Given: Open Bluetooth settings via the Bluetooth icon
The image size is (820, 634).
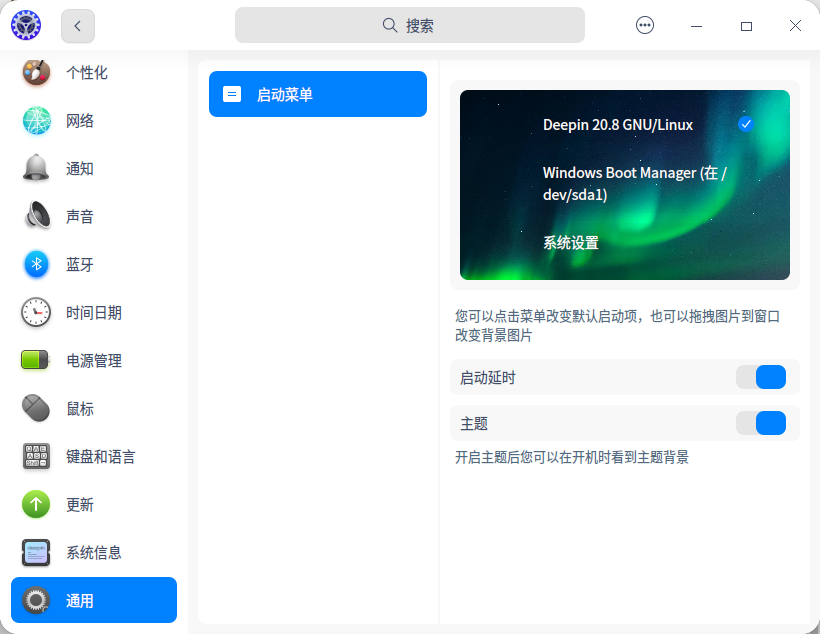Looking at the screenshot, I should pos(36,264).
